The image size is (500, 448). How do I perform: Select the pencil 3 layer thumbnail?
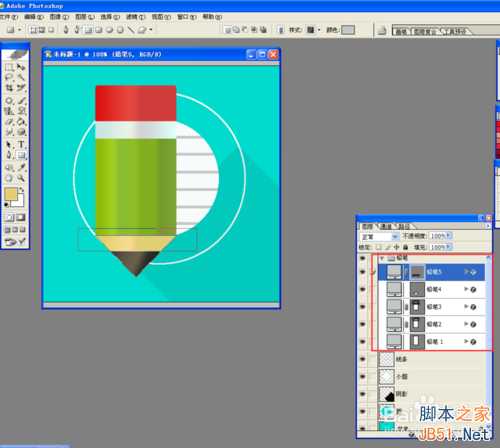pos(394,306)
